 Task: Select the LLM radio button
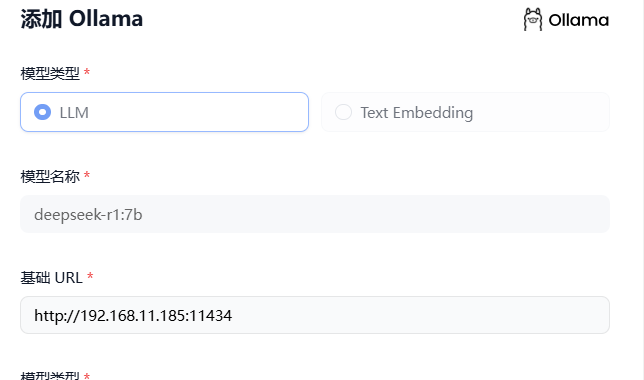point(42,112)
